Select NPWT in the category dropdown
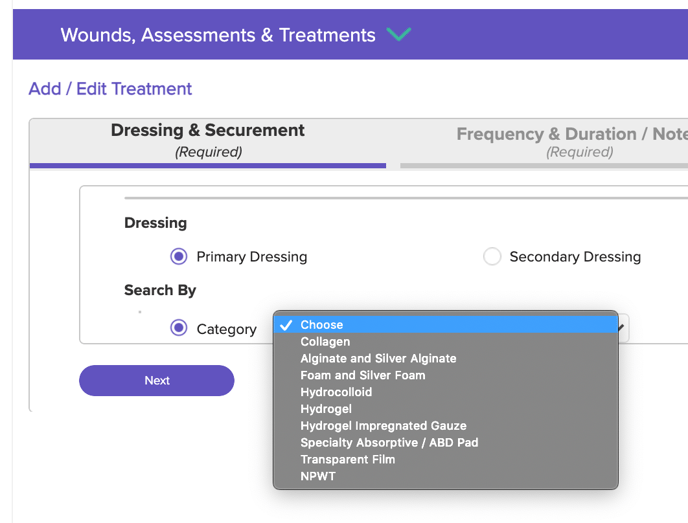Viewport: 688px width, 523px height. [x=318, y=477]
